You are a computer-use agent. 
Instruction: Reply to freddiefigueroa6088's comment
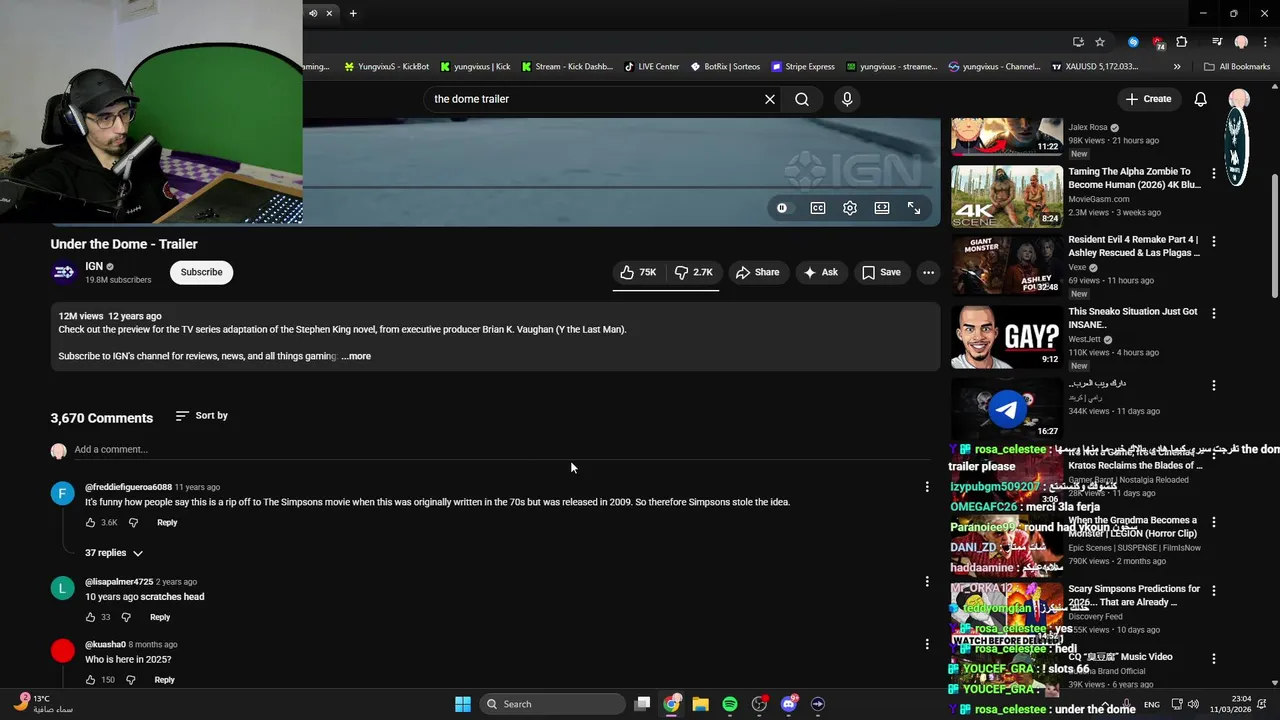pos(167,523)
